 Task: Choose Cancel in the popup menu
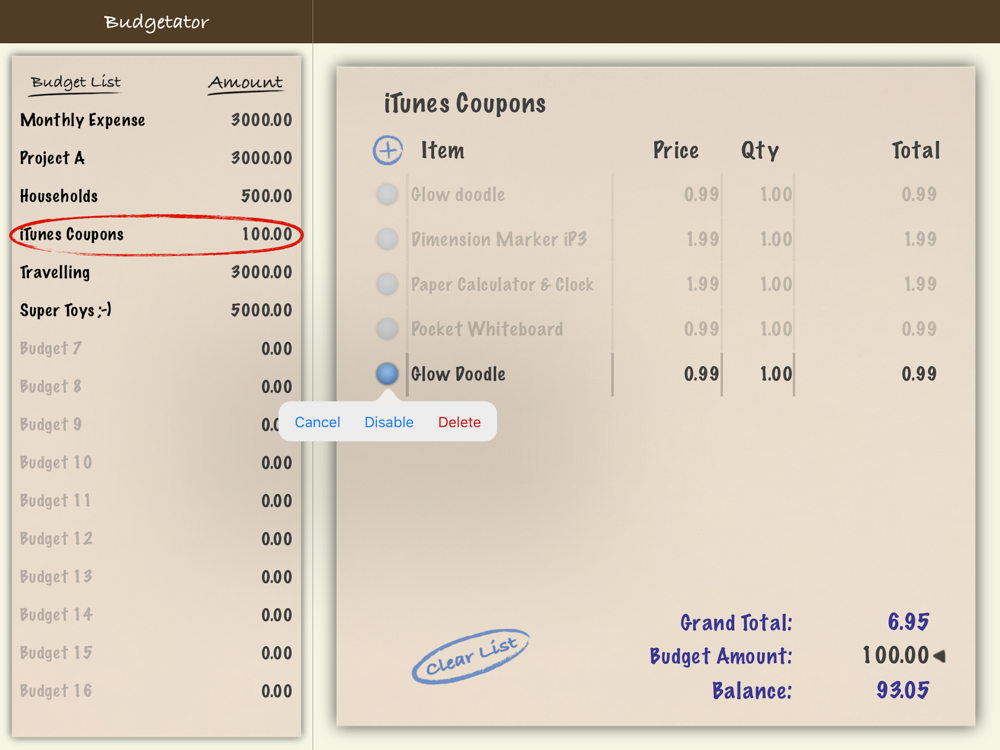coord(317,422)
